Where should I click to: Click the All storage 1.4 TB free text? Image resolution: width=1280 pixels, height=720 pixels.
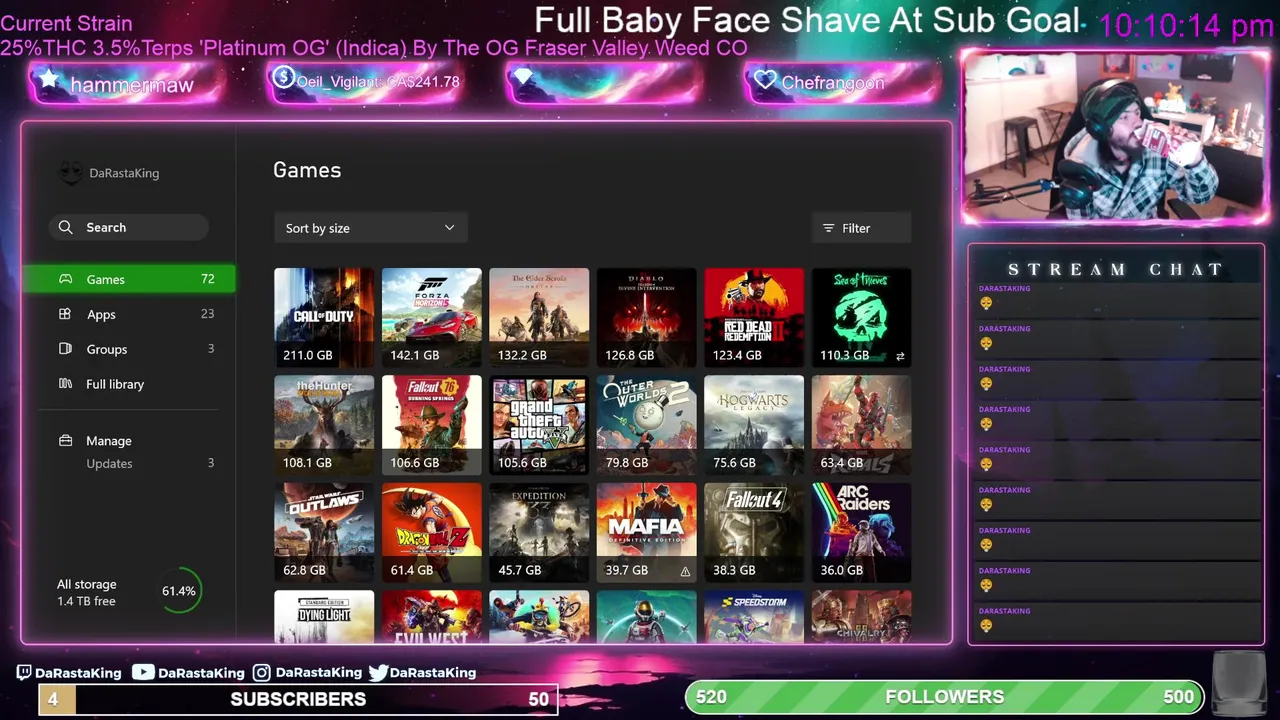click(86, 592)
